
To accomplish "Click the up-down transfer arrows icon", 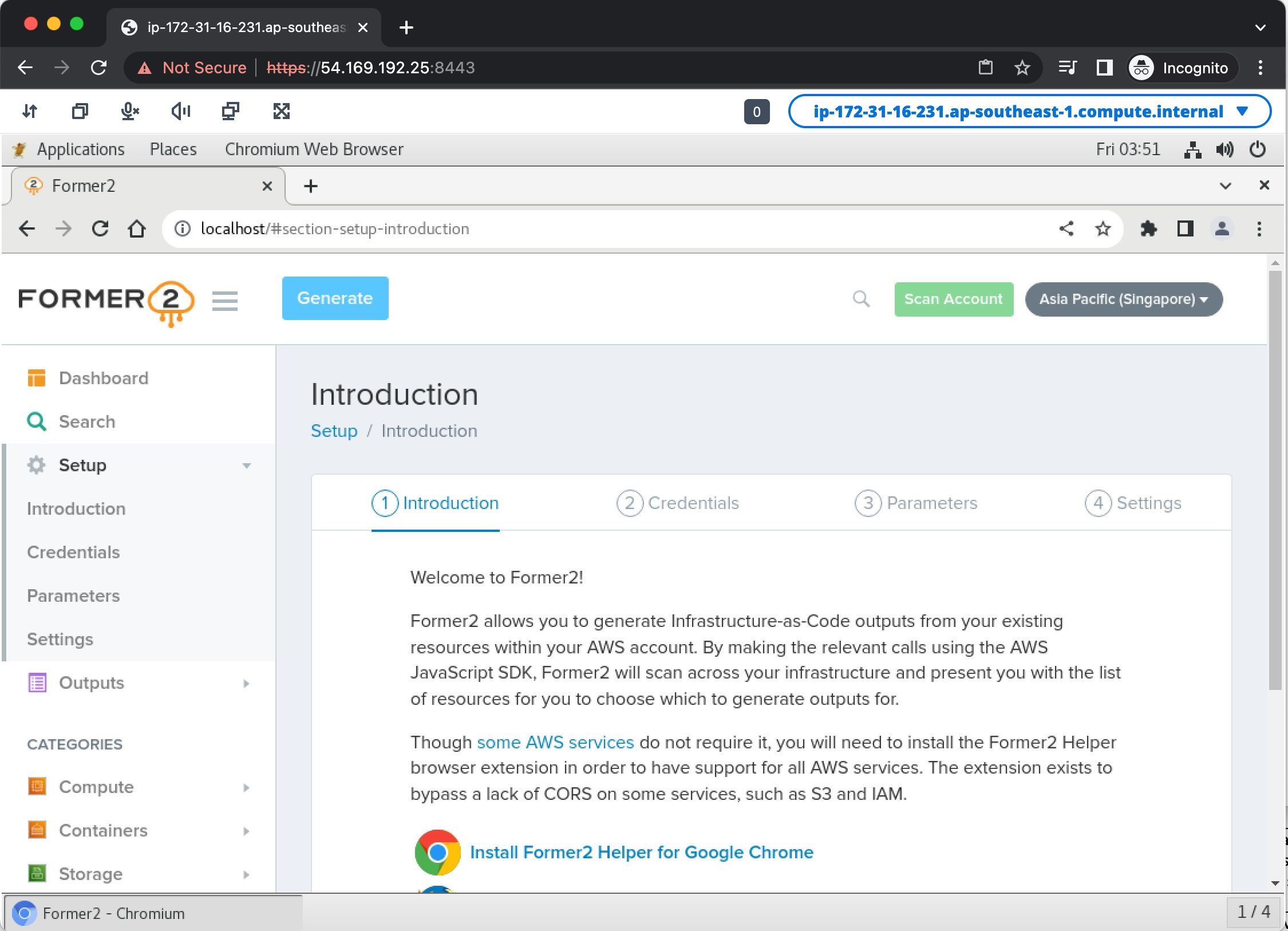I will point(30,111).
